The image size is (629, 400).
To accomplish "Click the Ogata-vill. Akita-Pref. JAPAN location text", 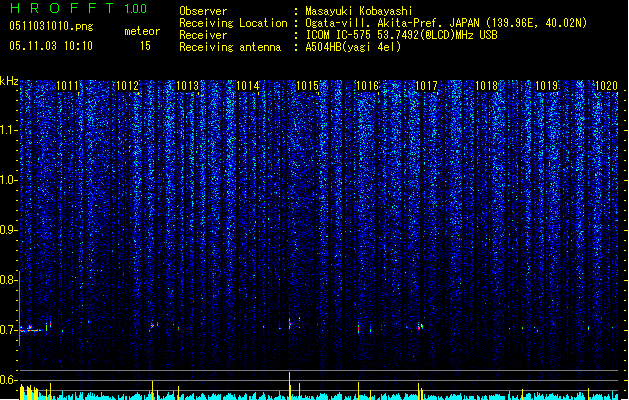I will coord(446,23).
